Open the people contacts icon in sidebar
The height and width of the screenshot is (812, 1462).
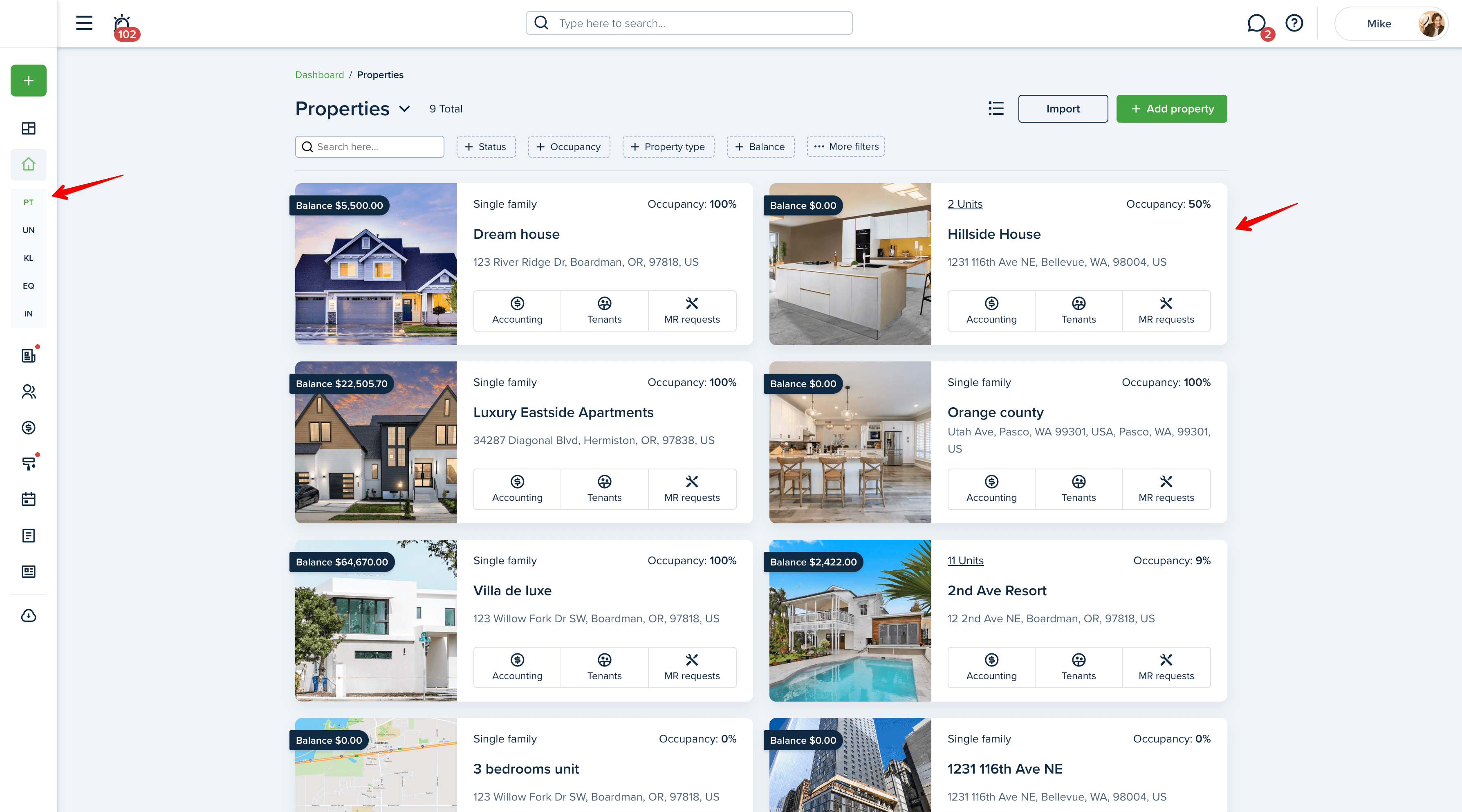point(28,392)
